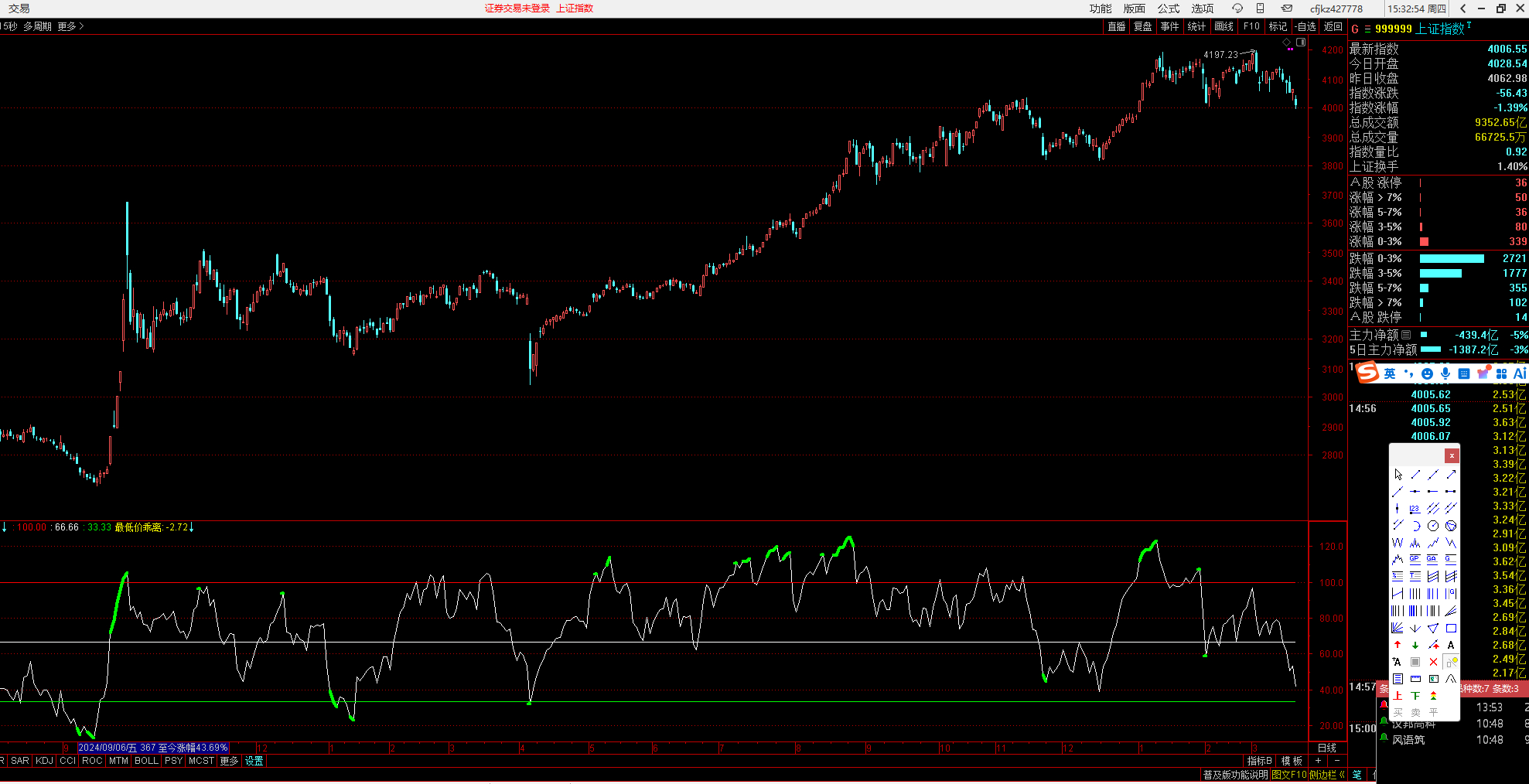Click the mobile phone icon in title bar
This screenshot has width=1529, height=784.
pos(1260,9)
